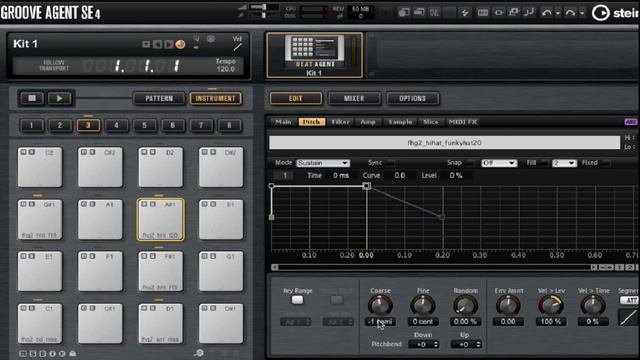
Task: Open the redo history dropdown arrow
Action: tap(582, 13)
